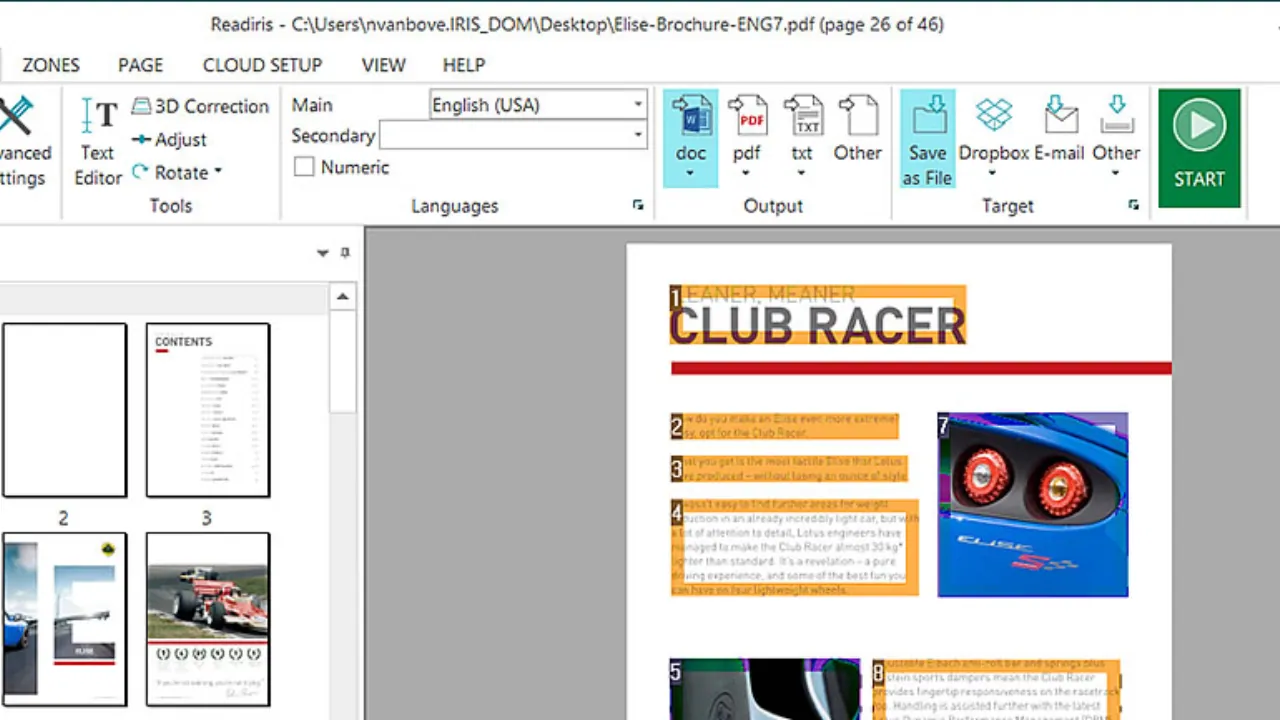
Task: Open the HELP ribbon tab
Action: coord(464,65)
